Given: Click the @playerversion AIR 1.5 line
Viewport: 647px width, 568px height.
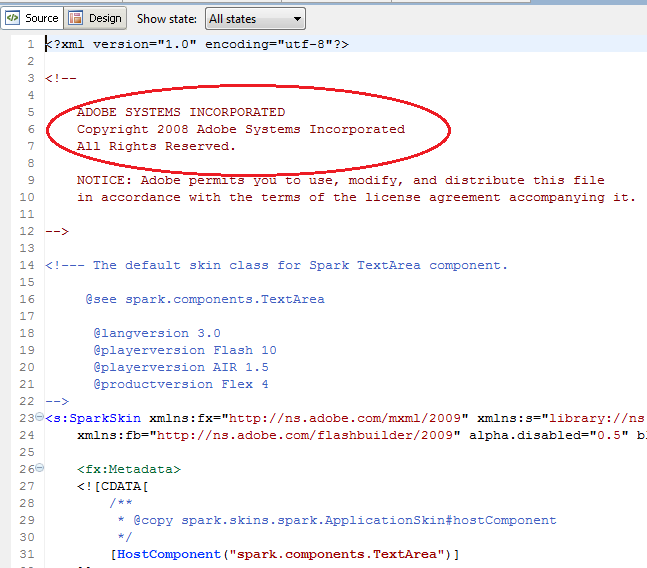Looking at the screenshot, I should coord(181,367).
